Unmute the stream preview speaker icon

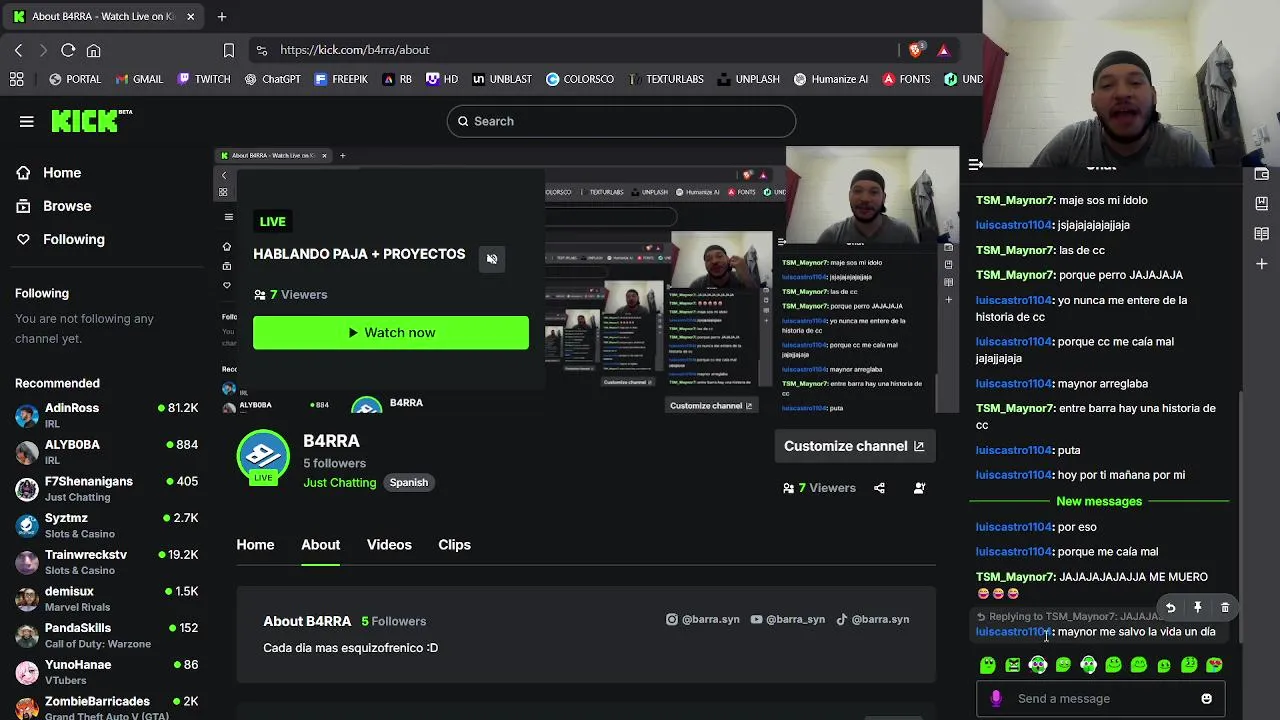tap(492, 259)
